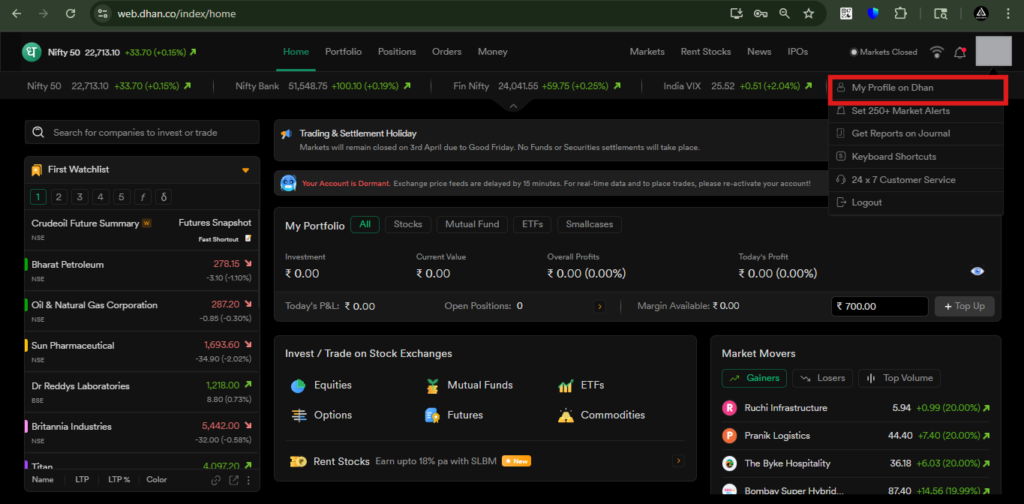The image size is (1024, 504).
Task: Open Equities from the pie chart icon
Action: tap(298, 385)
